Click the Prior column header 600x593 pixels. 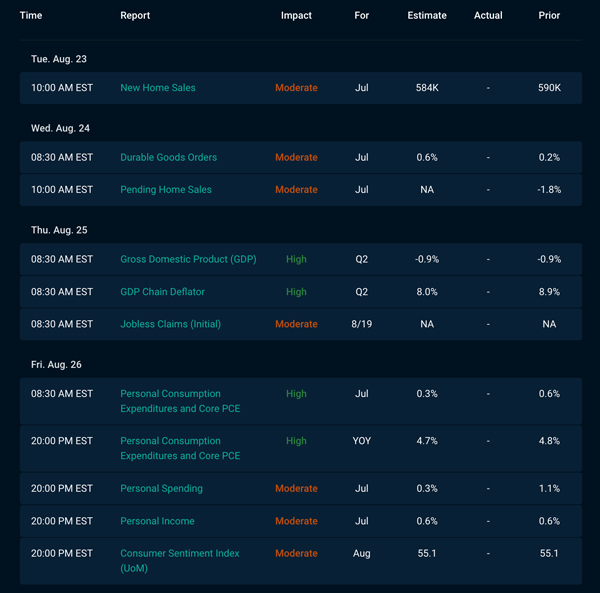tap(549, 15)
